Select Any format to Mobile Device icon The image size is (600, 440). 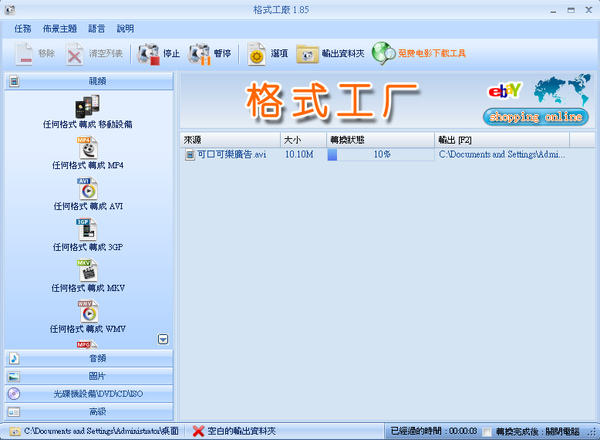click(x=88, y=107)
